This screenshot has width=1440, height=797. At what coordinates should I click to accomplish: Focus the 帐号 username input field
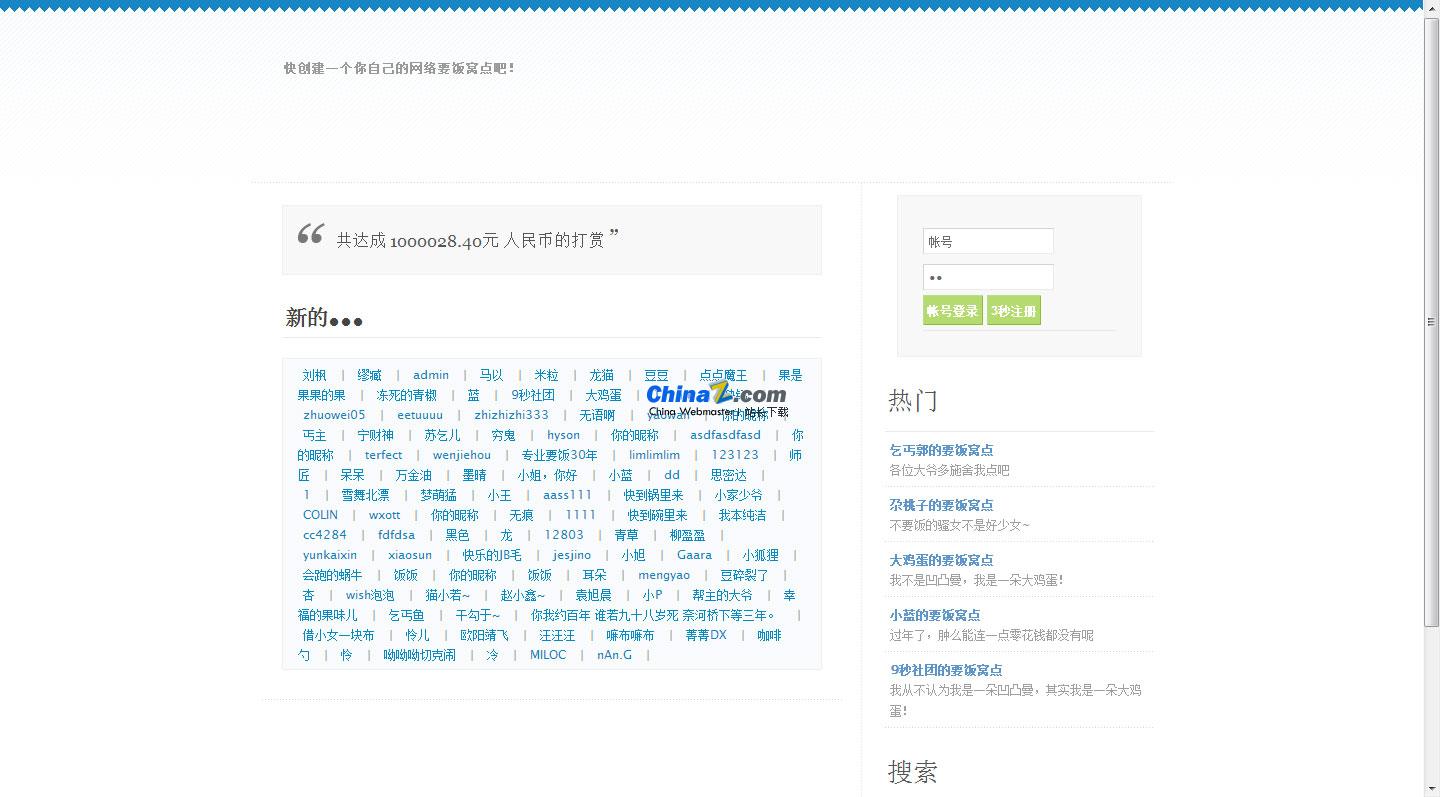[988, 241]
